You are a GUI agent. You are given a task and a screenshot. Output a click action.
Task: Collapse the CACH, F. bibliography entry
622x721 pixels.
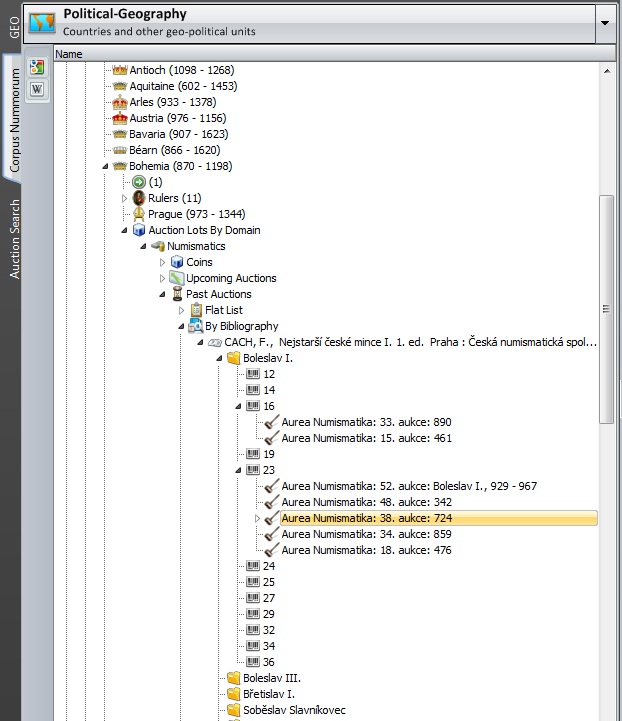click(200, 343)
